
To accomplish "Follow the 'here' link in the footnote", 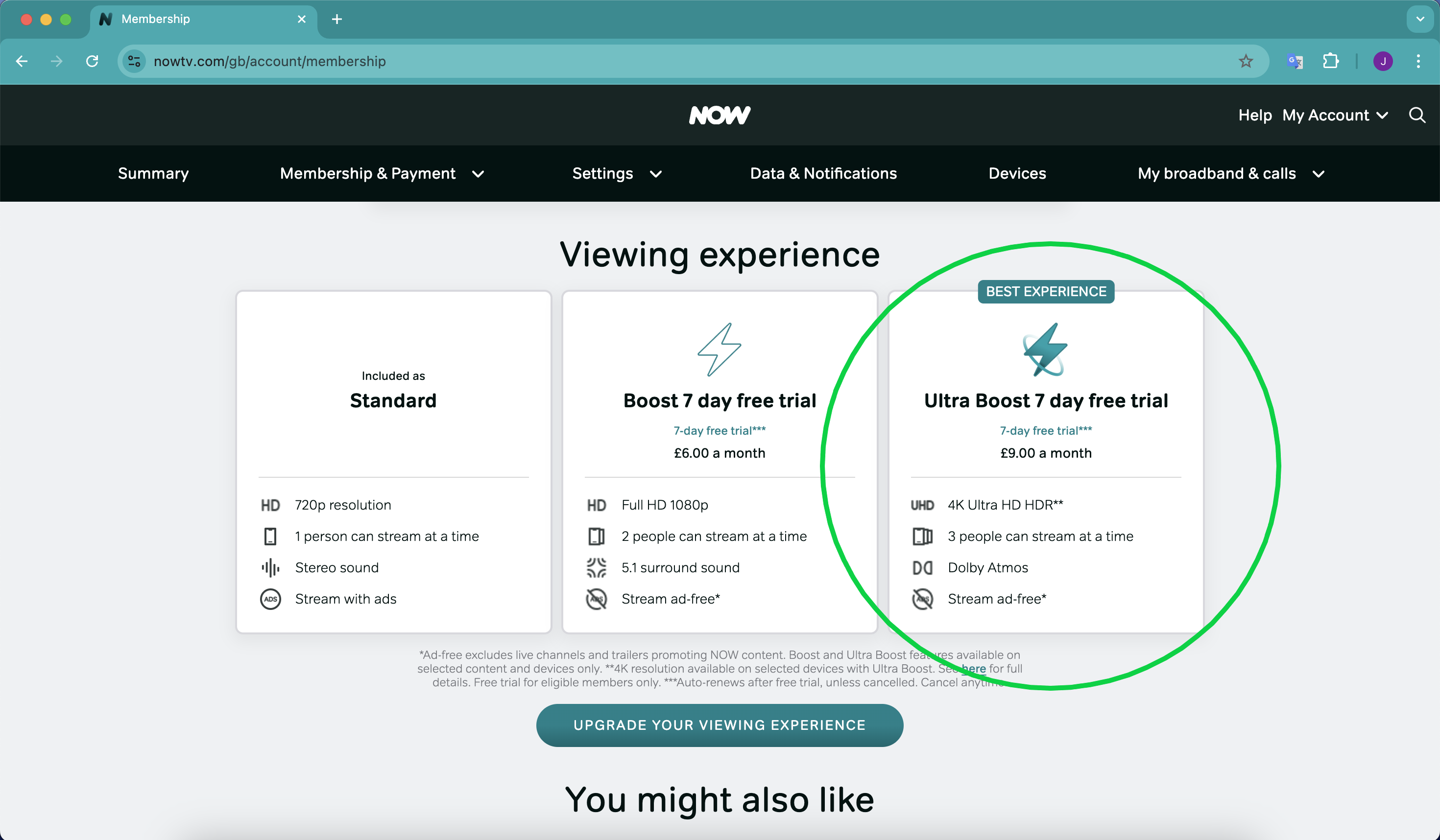I will tap(974, 669).
